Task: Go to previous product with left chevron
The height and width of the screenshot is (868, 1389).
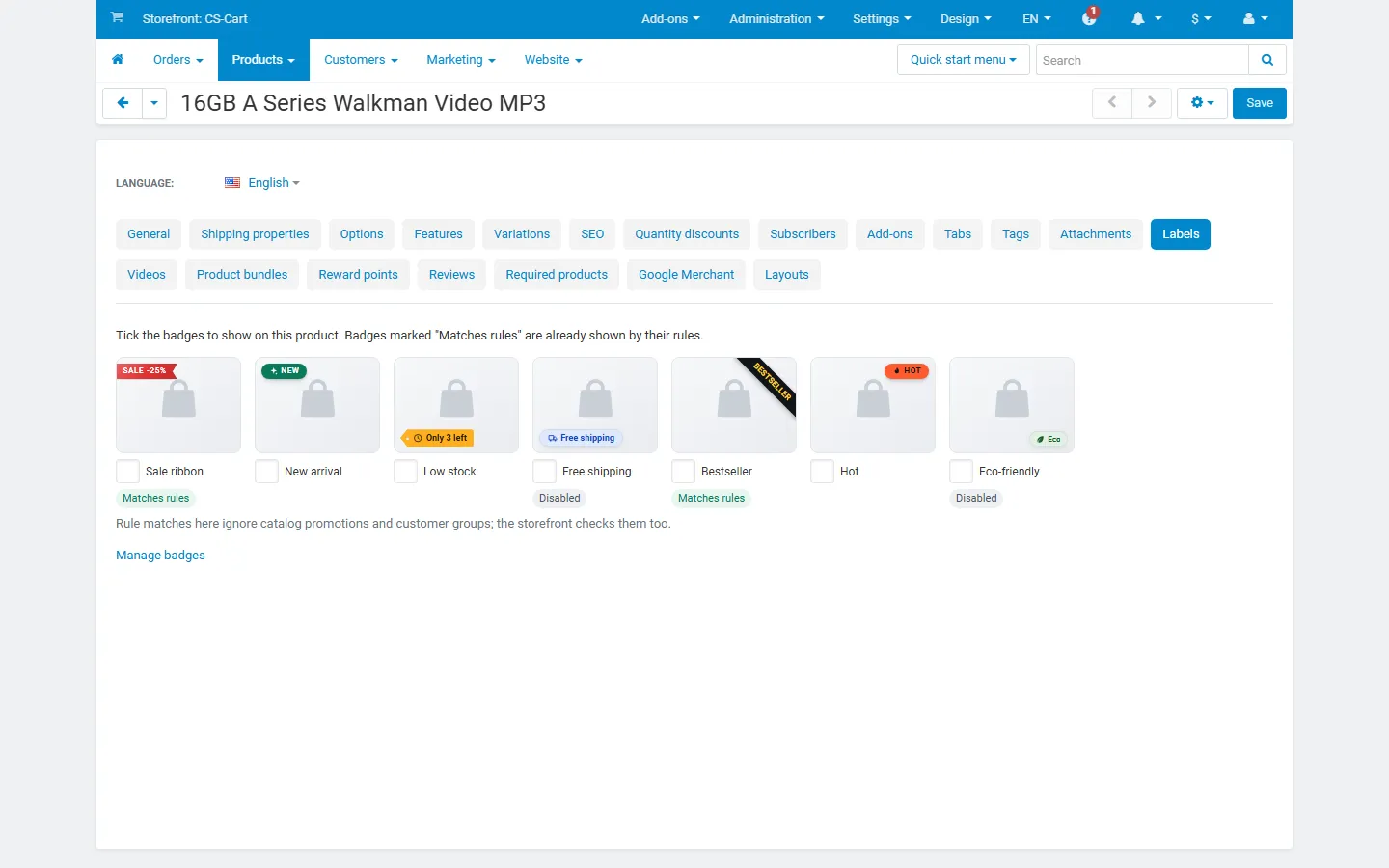Action: coord(1112,103)
